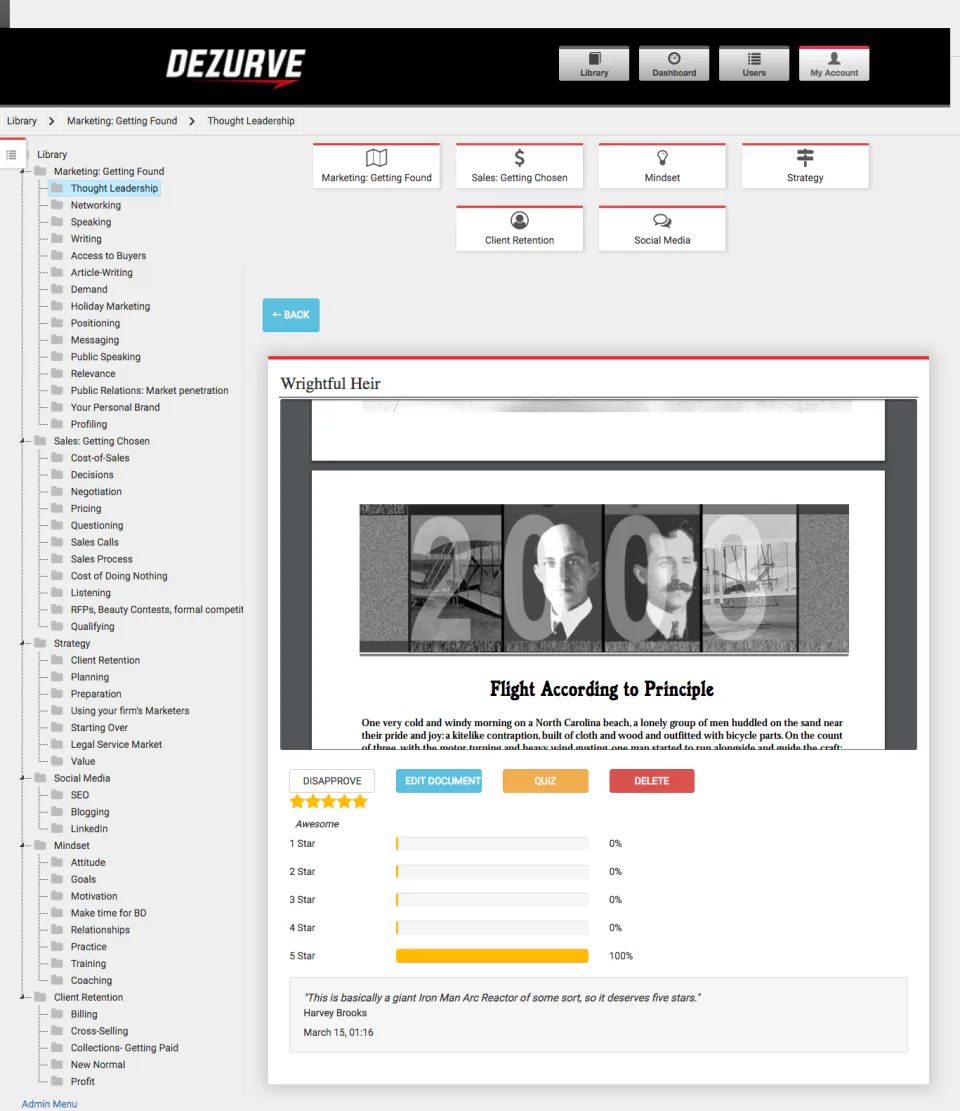Screen dimensions: 960x1111
Task: Collapse the Marketing: Getting Found tree node
Action: [23, 171]
